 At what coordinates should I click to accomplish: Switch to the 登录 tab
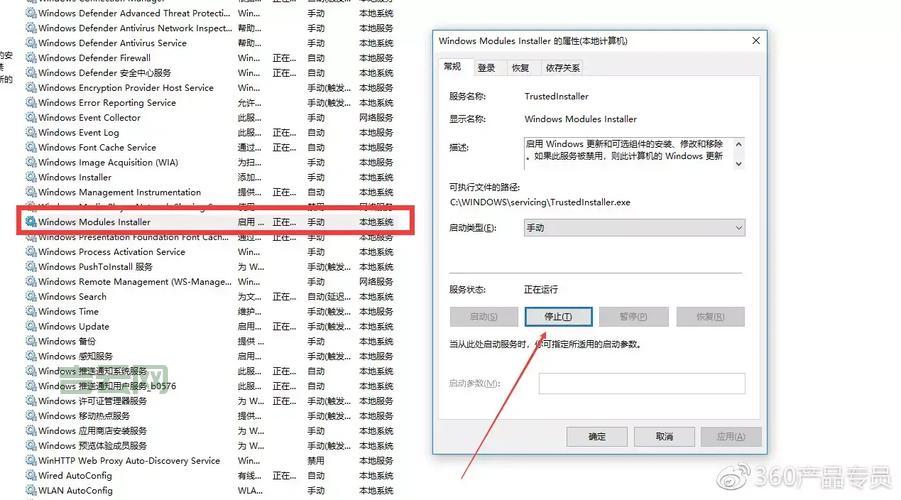(x=486, y=68)
